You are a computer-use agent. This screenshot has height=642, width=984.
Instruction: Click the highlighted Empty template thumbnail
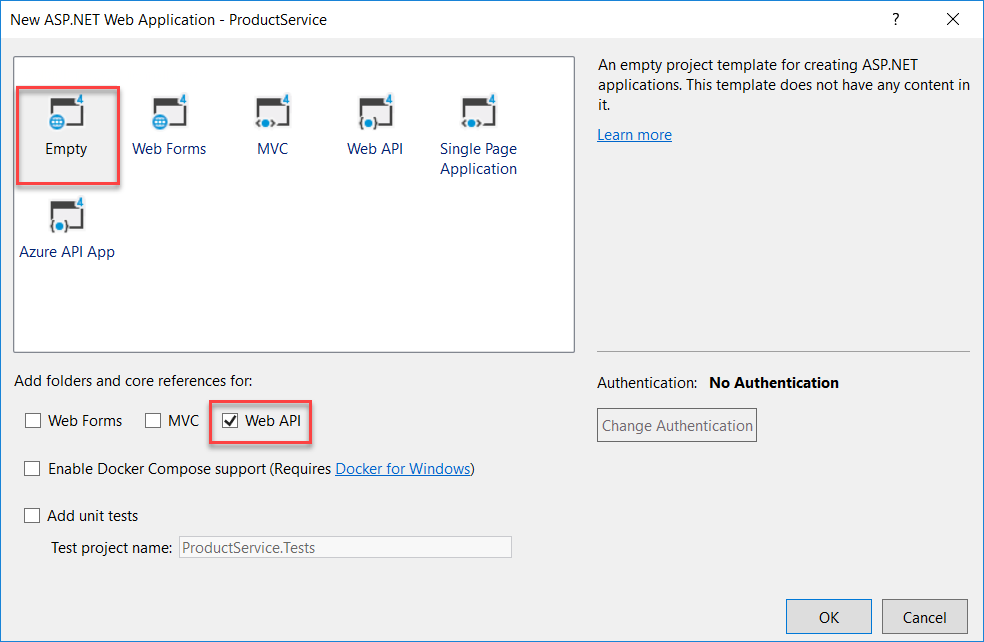tap(66, 125)
